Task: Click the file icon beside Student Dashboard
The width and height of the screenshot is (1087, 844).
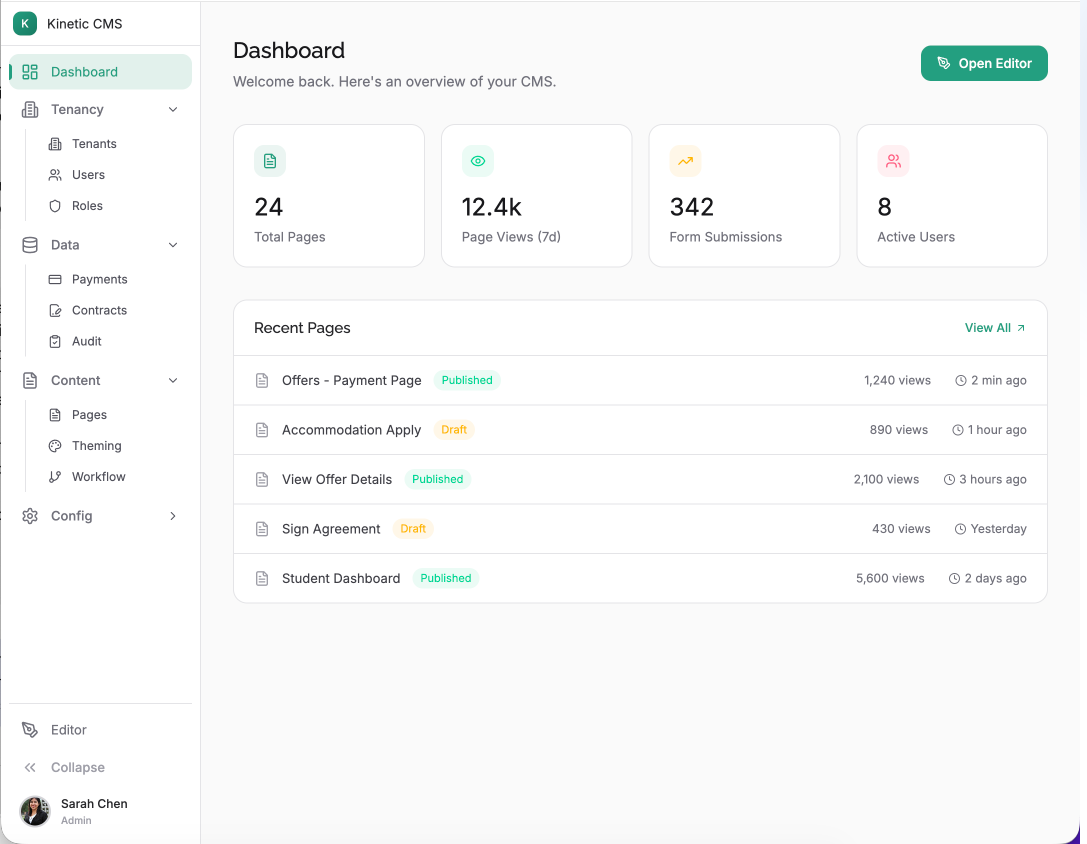Action: point(262,578)
